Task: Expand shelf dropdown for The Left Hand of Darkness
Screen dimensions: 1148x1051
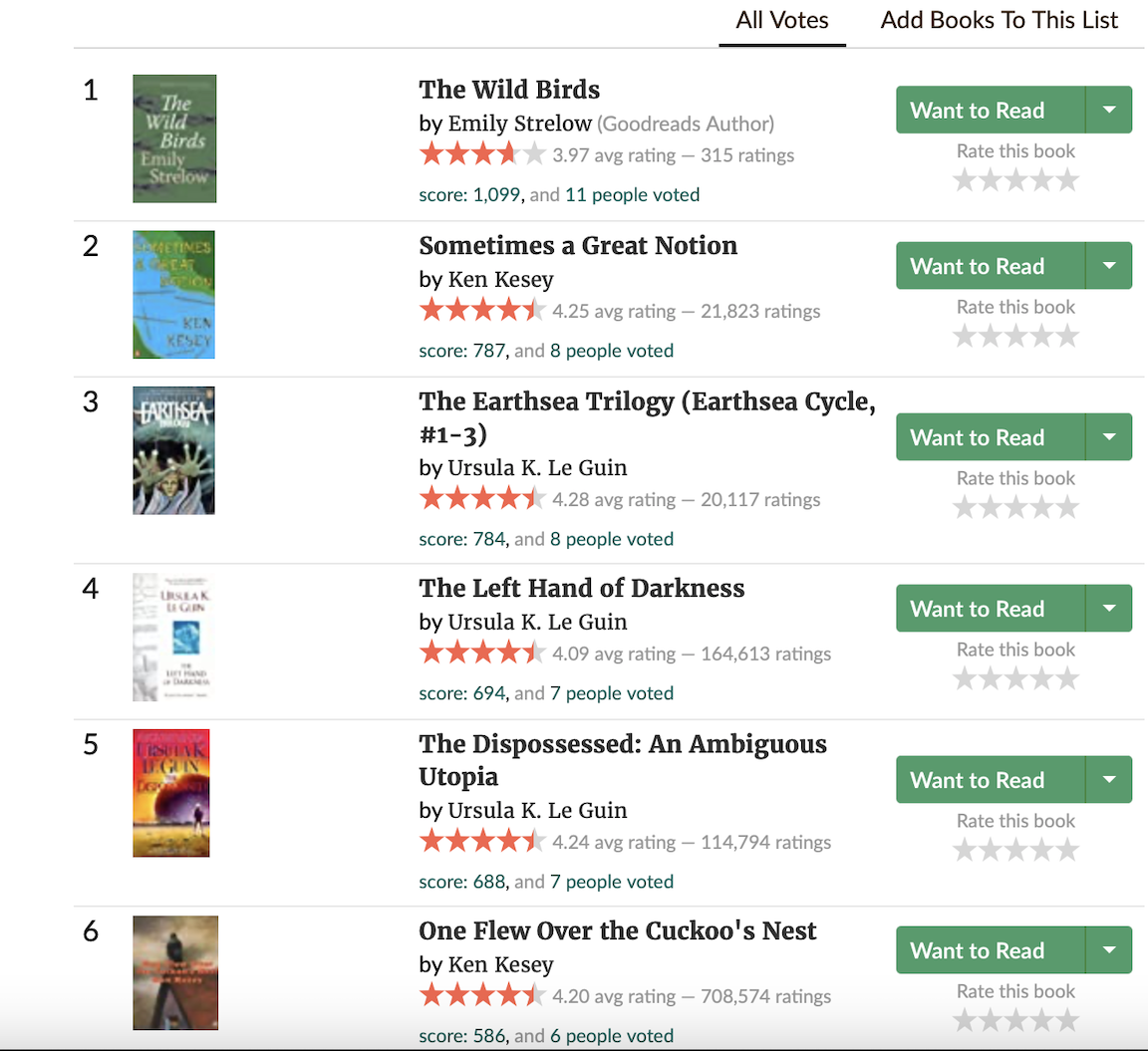Action: coord(1109,608)
